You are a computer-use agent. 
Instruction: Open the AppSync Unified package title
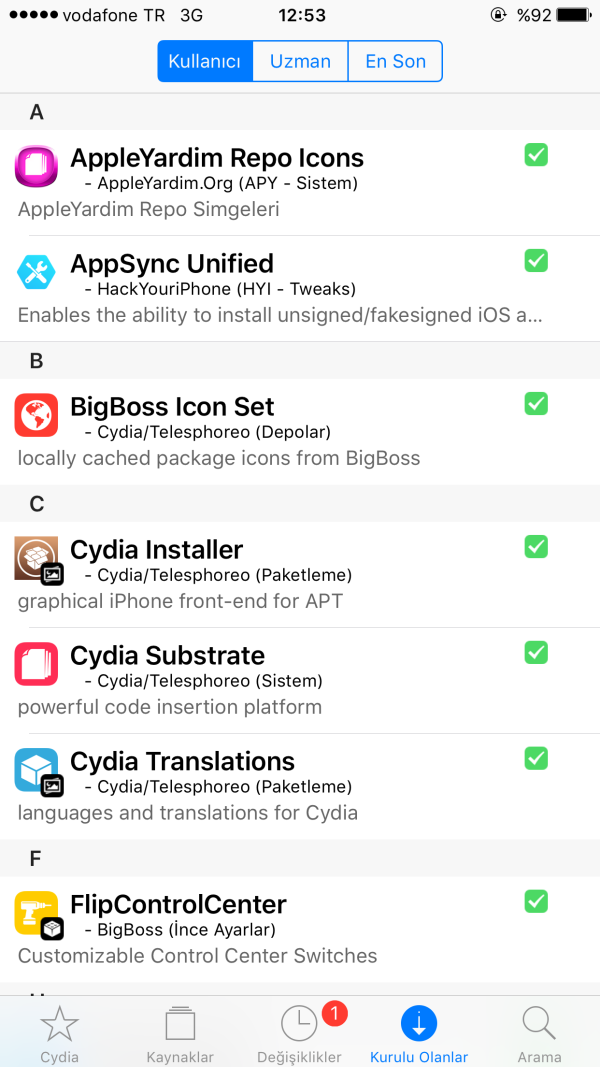coord(171,263)
